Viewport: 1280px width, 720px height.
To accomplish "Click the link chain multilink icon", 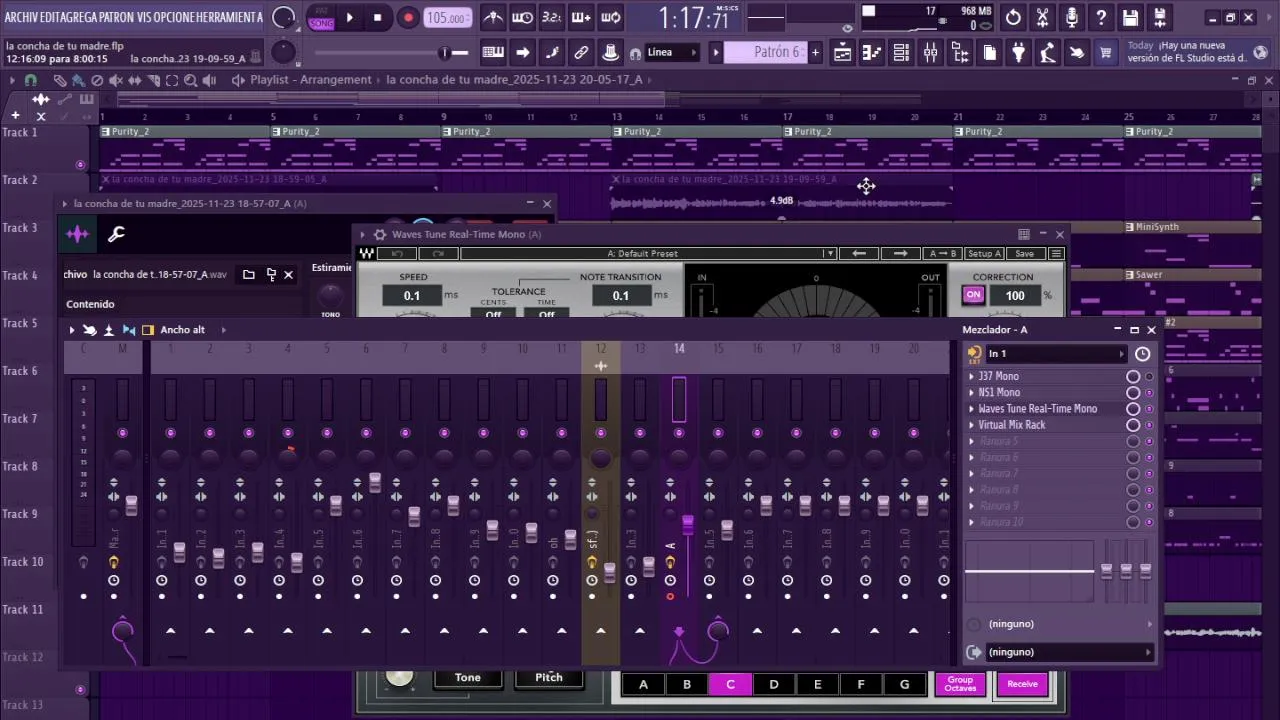I will tap(581, 53).
